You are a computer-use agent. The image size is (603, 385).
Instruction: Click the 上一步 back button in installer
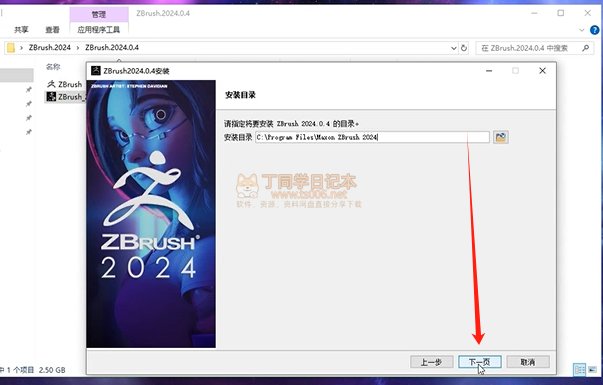tap(431, 362)
